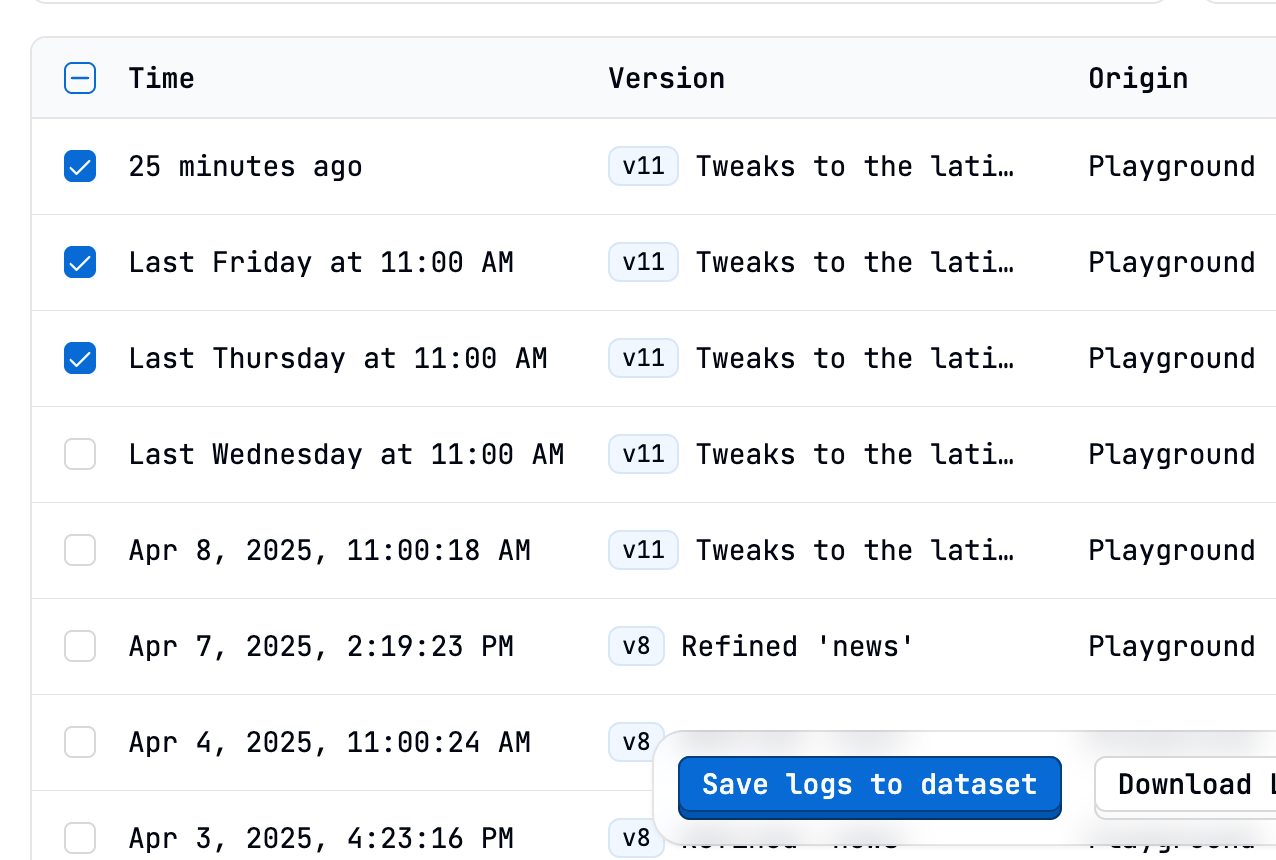Click the Version column header
The image size is (1276, 860).
click(666, 78)
